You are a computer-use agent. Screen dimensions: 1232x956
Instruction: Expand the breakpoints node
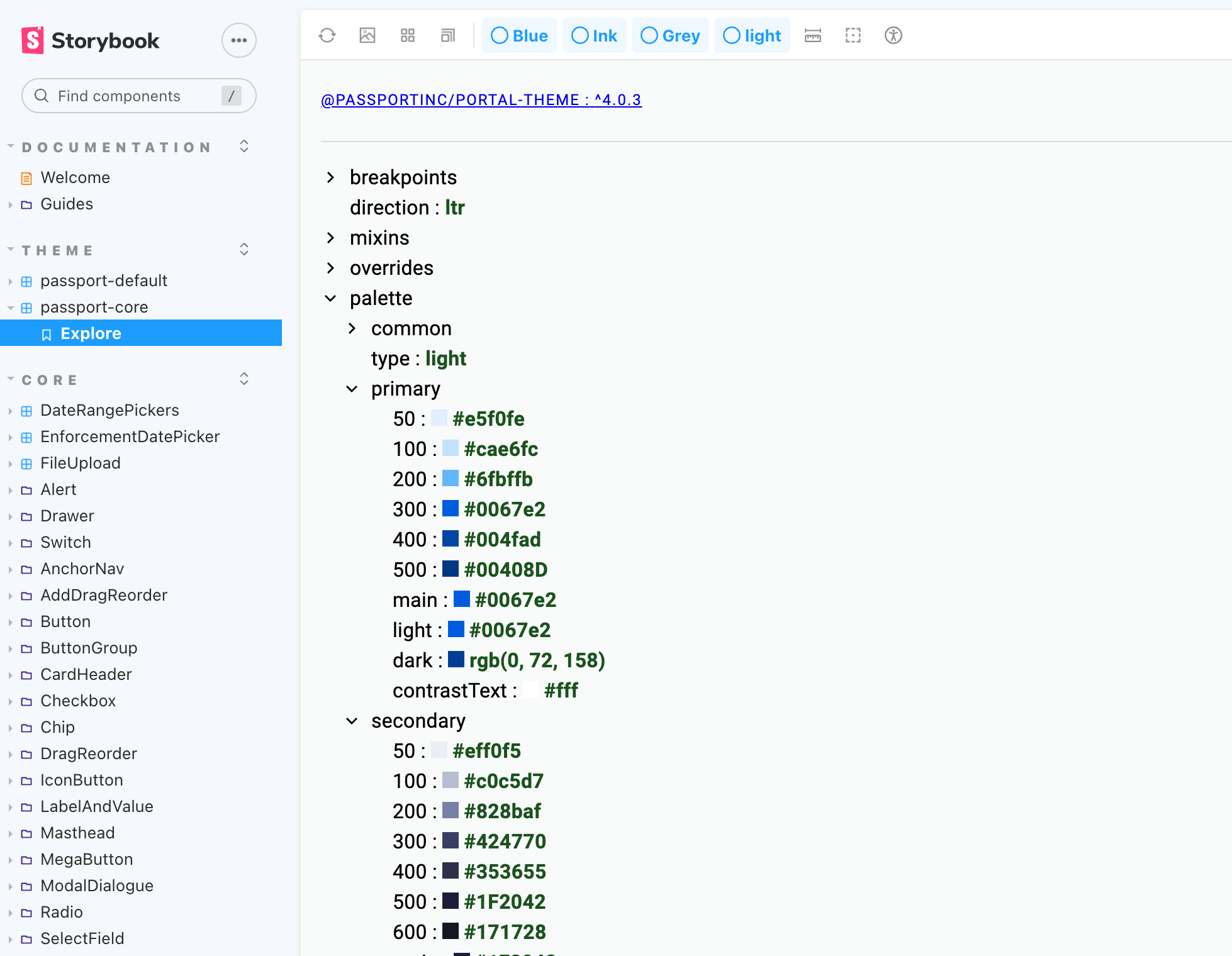click(x=331, y=177)
